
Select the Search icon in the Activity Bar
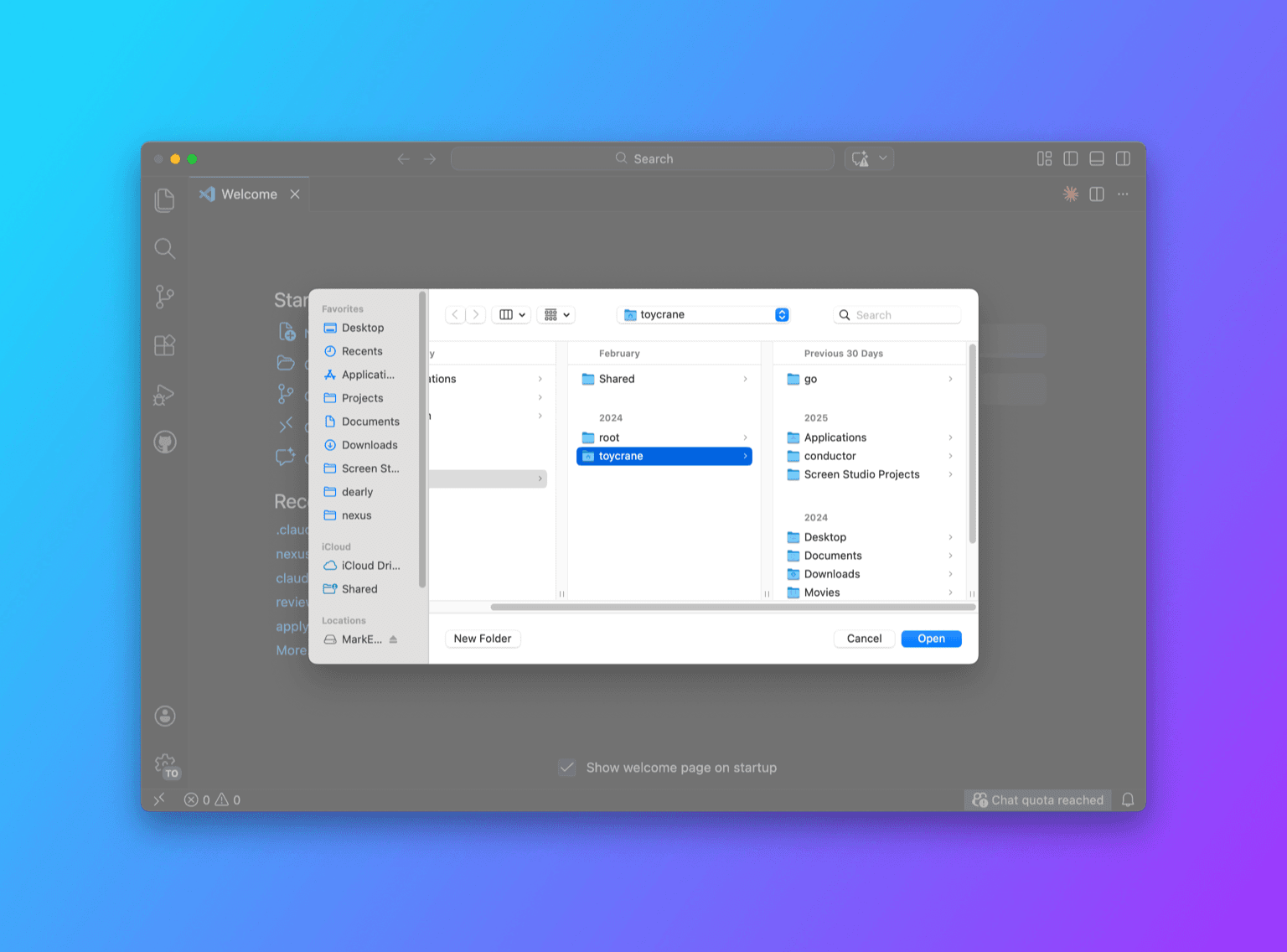[164, 248]
